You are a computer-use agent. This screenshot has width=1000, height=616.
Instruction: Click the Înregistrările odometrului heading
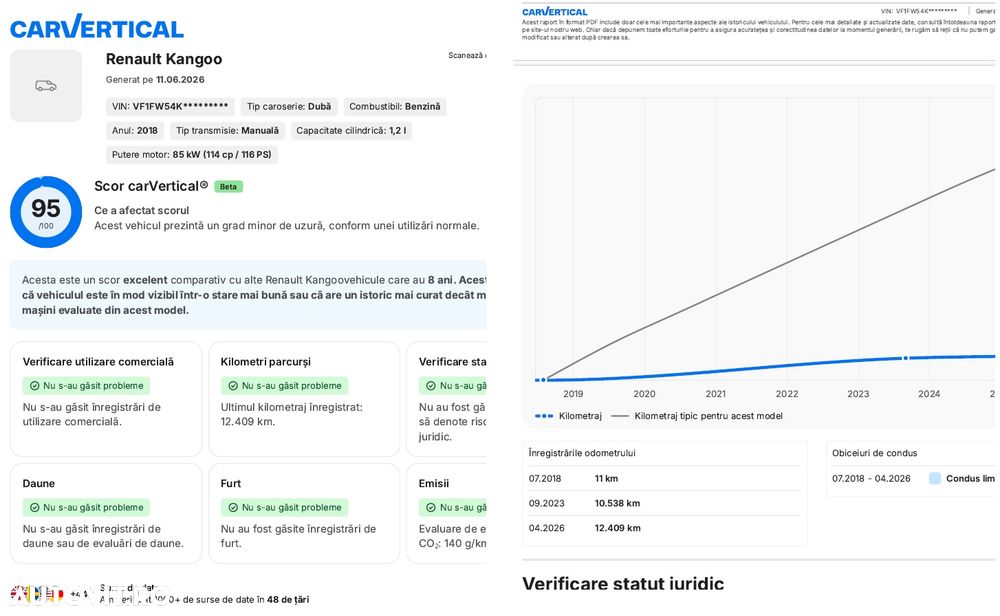point(582,453)
